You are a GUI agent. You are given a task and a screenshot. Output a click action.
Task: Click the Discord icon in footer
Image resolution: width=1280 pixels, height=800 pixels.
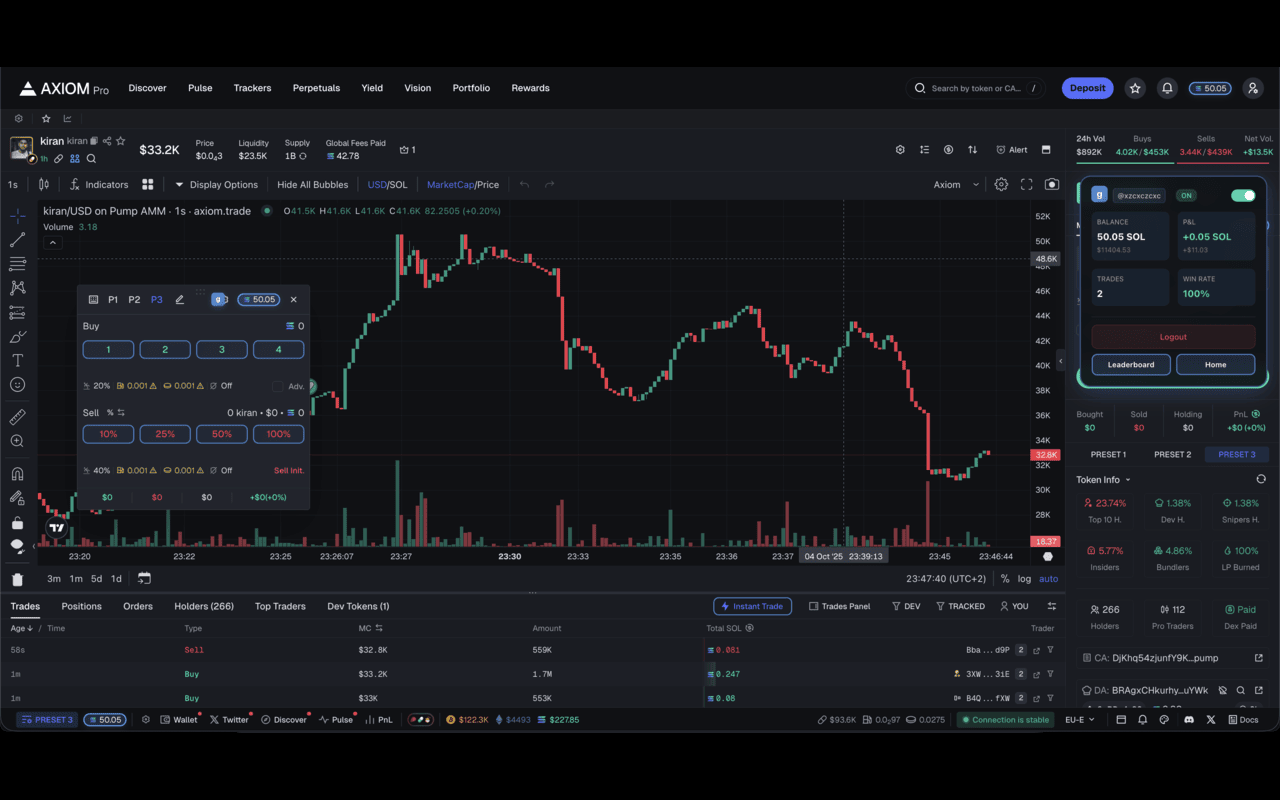click(x=1189, y=720)
